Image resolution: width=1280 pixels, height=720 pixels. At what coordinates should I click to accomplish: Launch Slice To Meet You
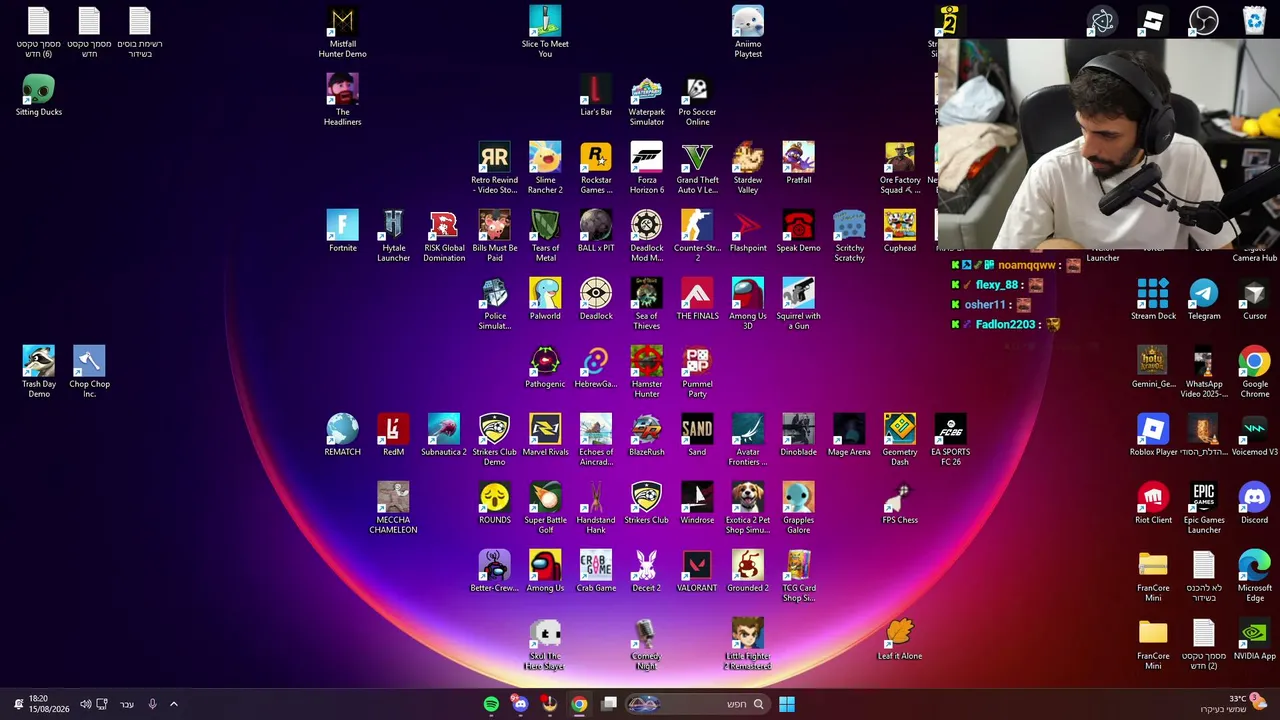click(545, 32)
